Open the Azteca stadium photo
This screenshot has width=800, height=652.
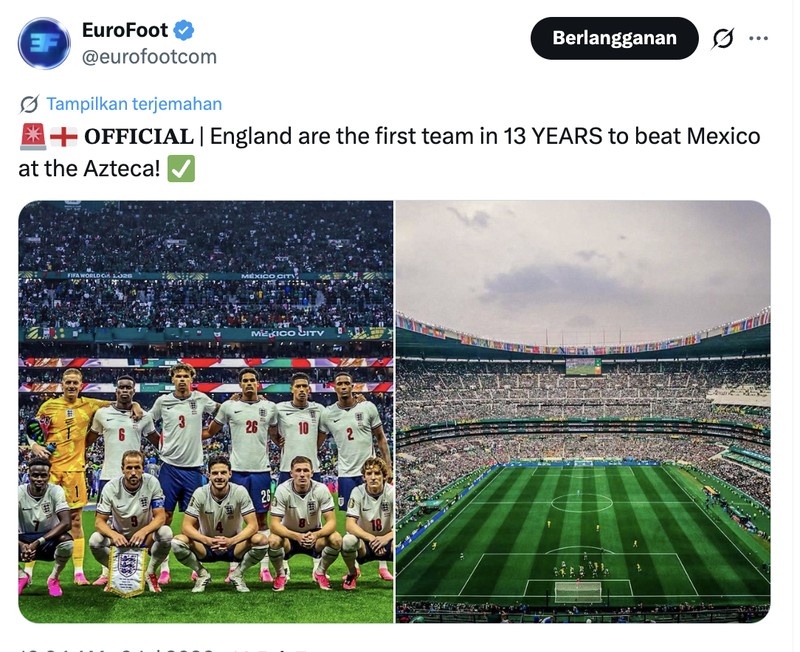[583, 412]
